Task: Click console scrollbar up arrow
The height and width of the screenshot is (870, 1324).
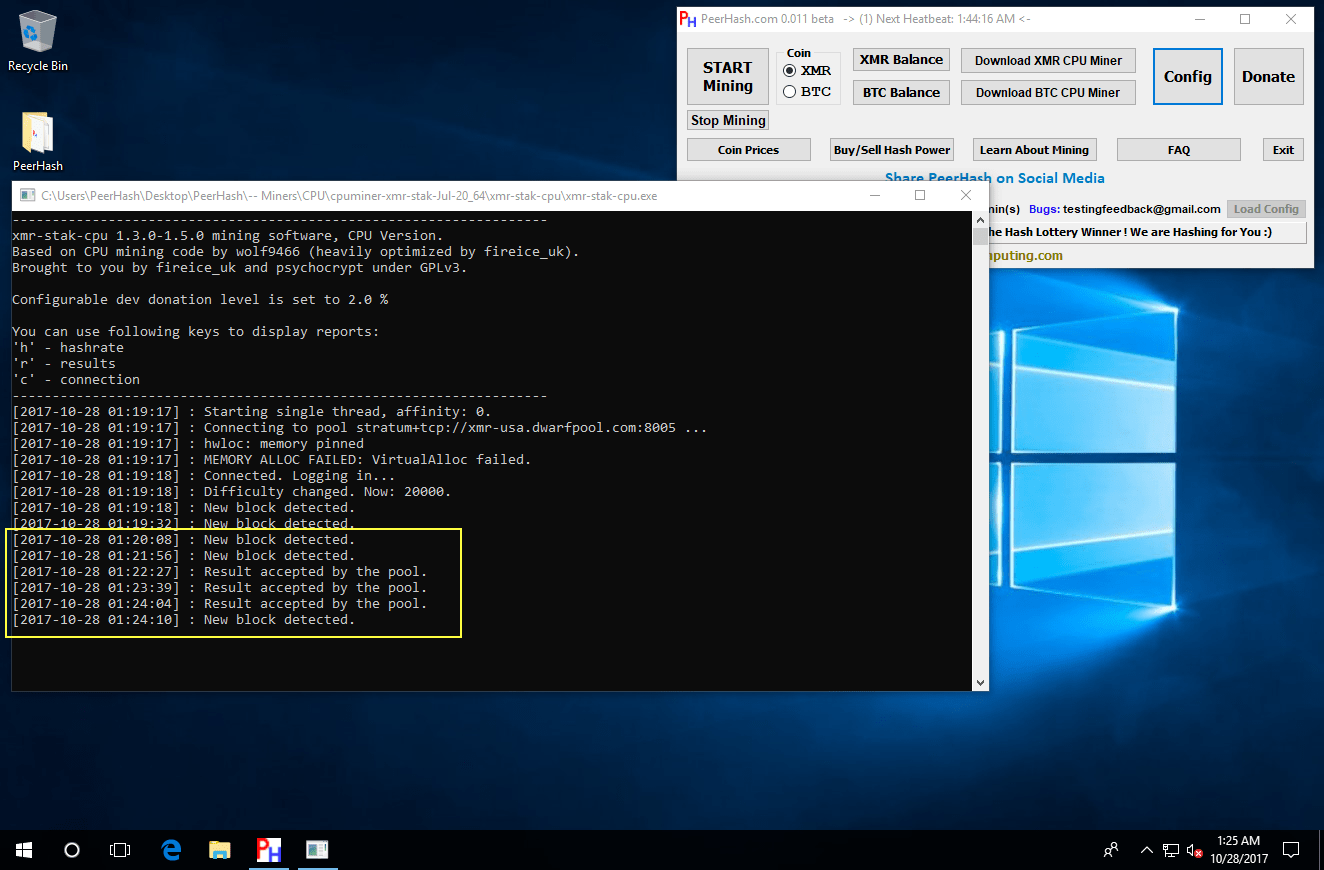Action: [x=980, y=219]
